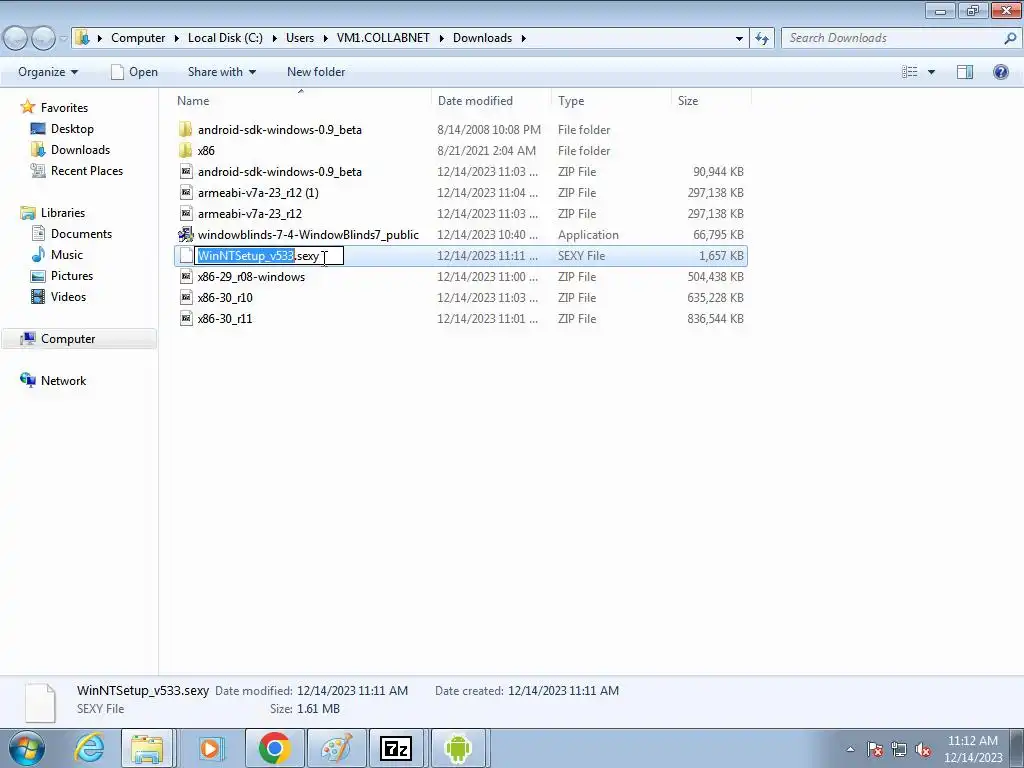Click the refresh icon beside address bar

click(761, 39)
